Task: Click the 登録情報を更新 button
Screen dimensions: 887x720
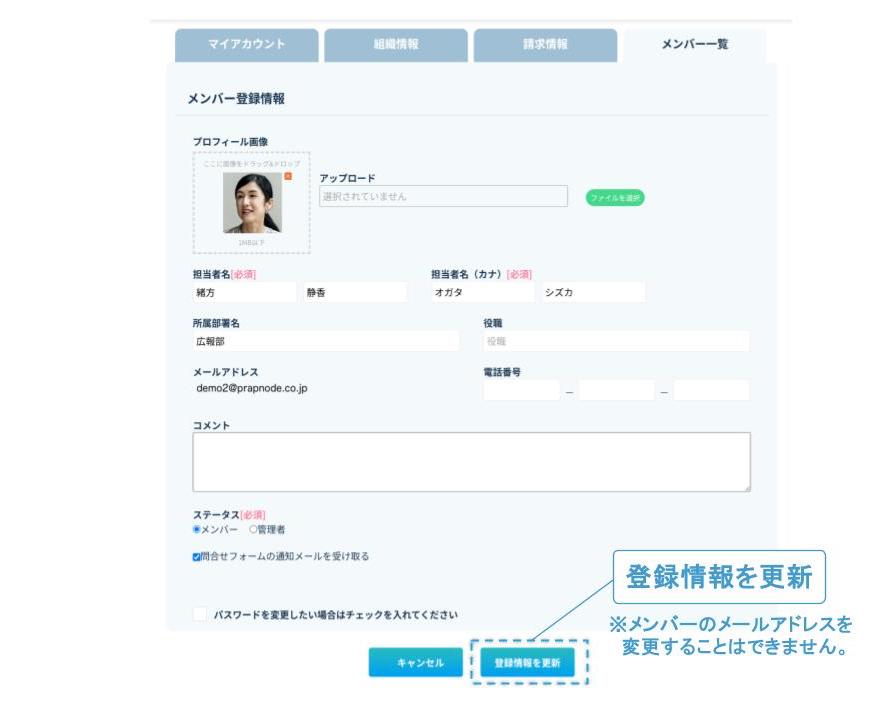Action: (x=528, y=663)
